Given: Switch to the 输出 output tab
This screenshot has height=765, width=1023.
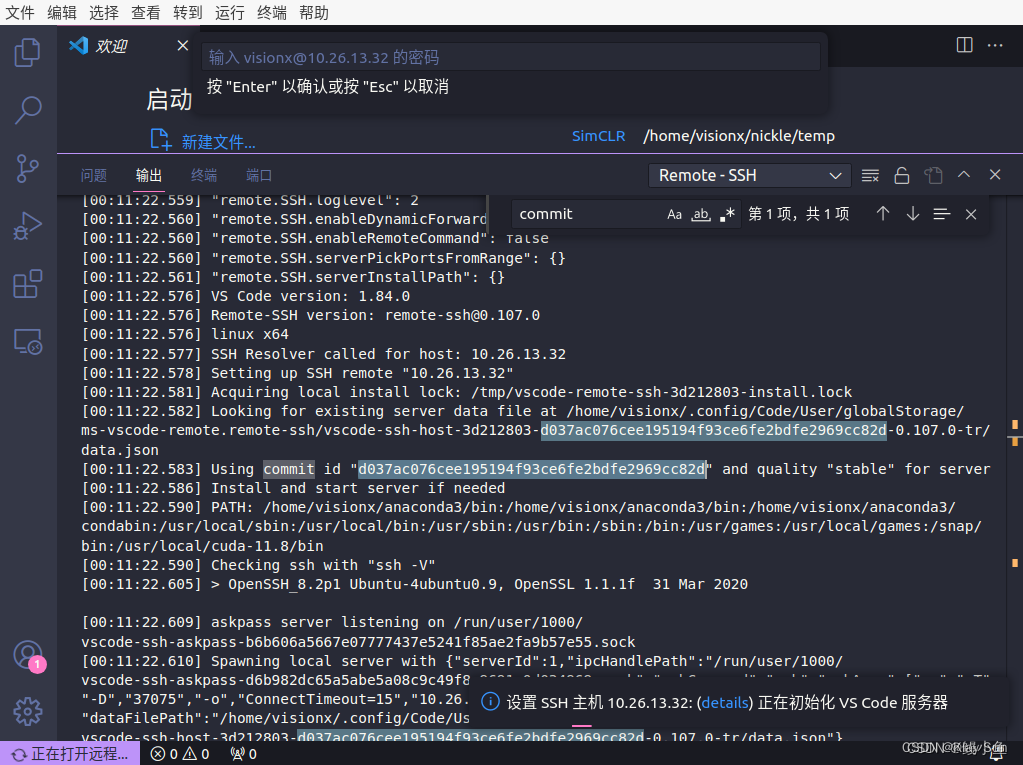Looking at the screenshot, I should 149,175.
